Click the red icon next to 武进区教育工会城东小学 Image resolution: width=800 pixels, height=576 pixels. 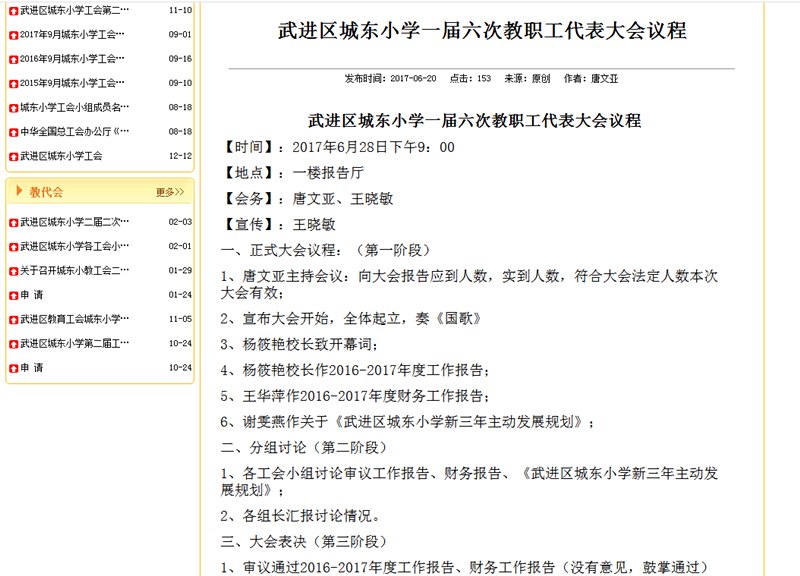pyautogui.click(x=14, y=320)
